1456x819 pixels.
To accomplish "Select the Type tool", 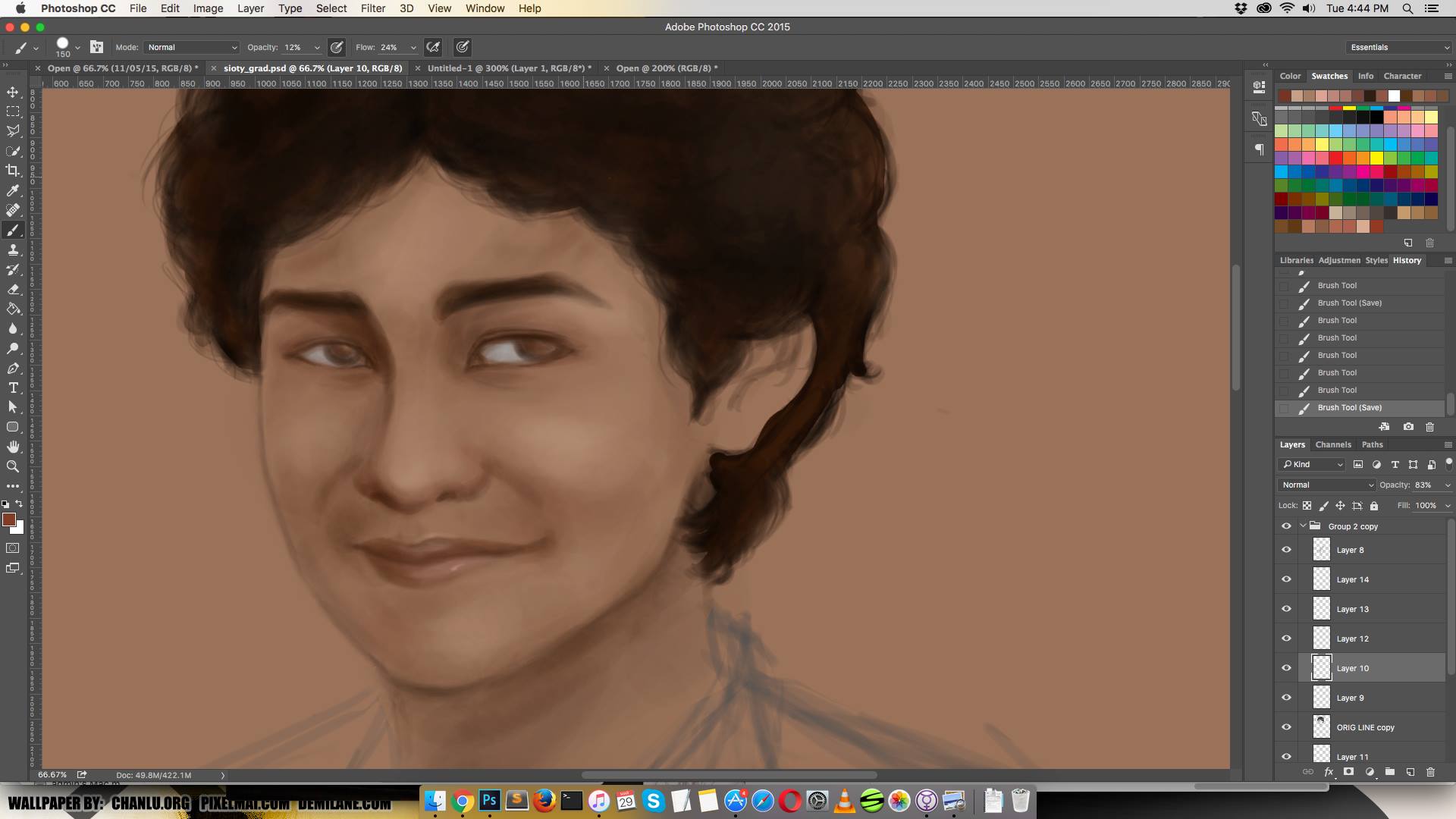I will [x=13, y=388].
